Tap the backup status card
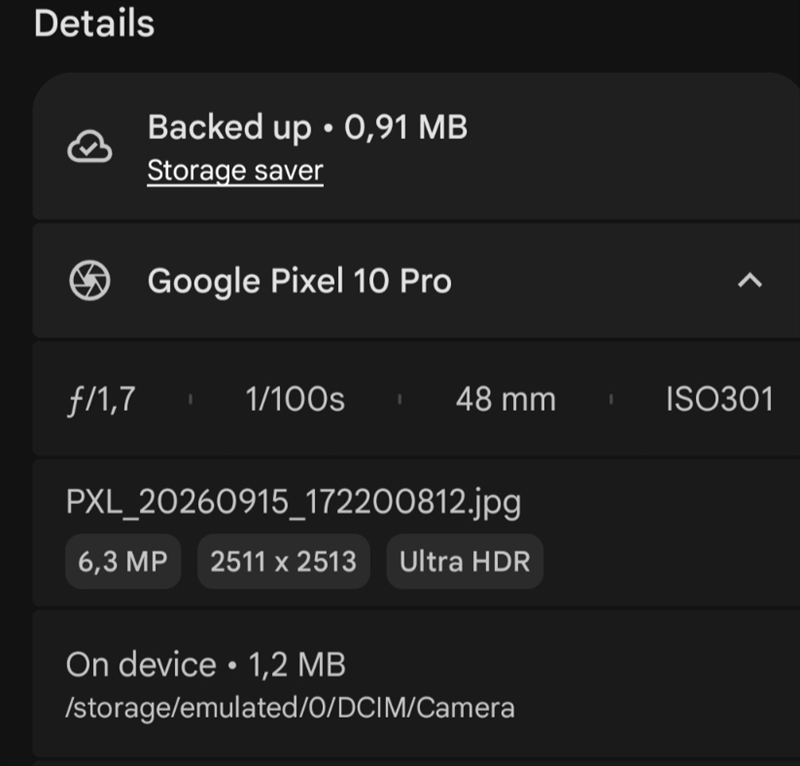 [x=416, y=146]
